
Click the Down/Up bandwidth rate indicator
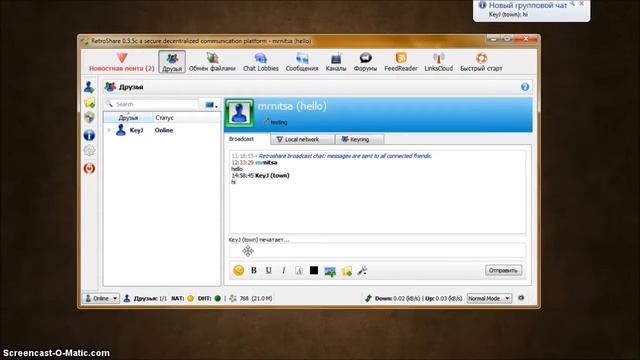(413, 298)
